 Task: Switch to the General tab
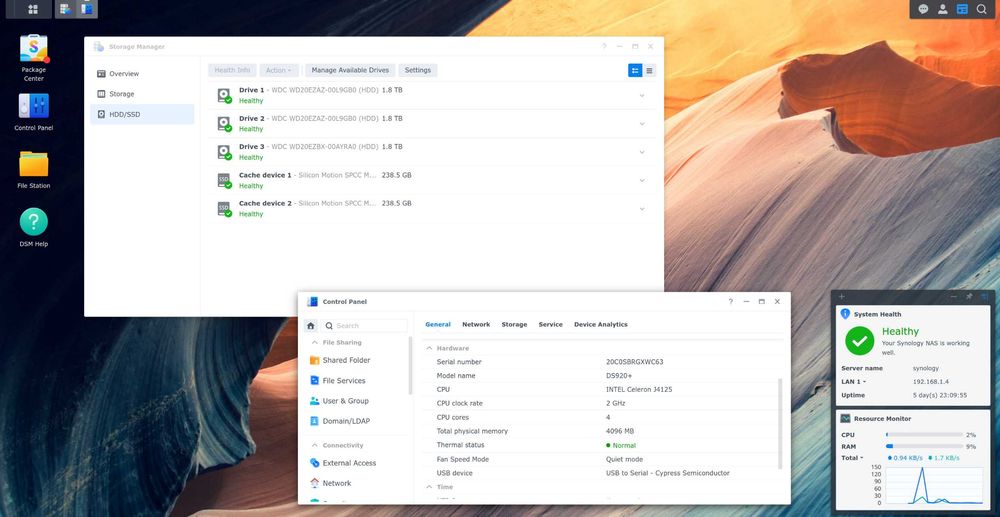tap(438, 324)
